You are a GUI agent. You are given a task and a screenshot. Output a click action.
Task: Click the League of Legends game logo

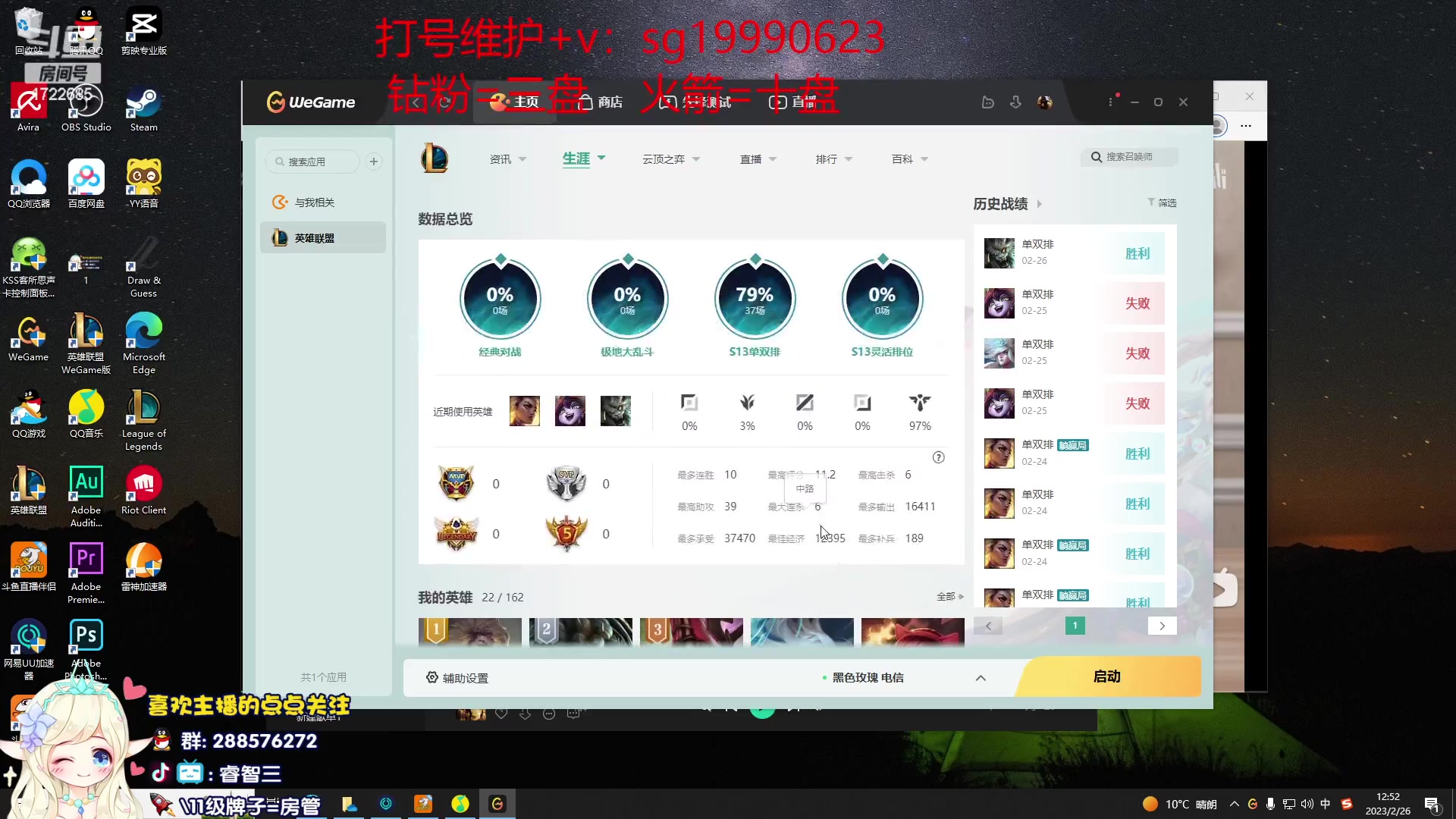click(435, 159)
